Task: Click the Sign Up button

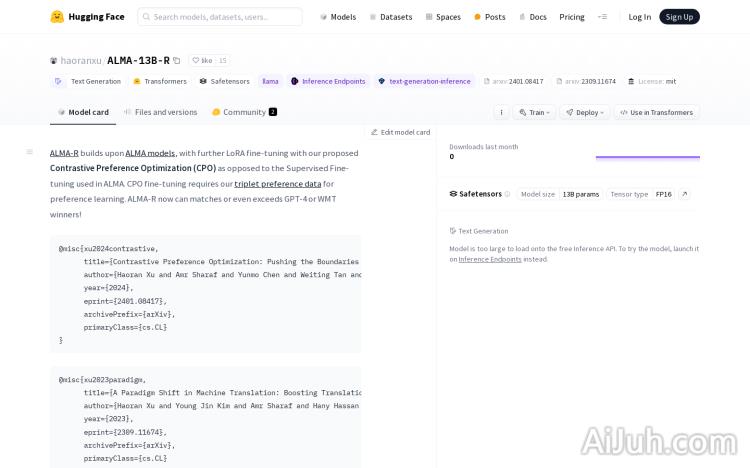Action: click(x=679, y=17)
